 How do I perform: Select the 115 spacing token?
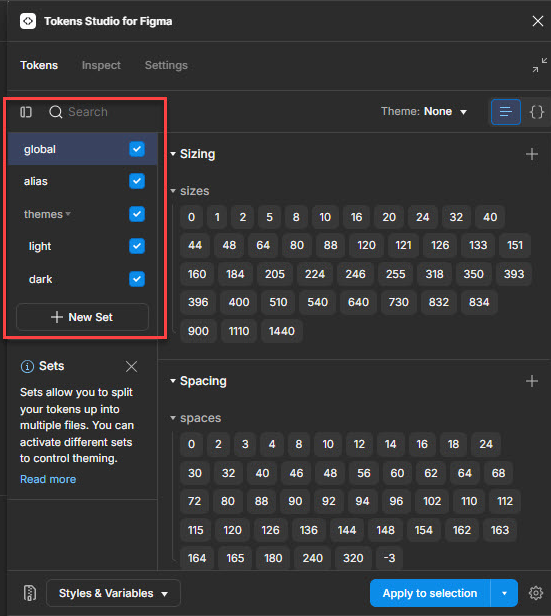click(x=196, y=530)
